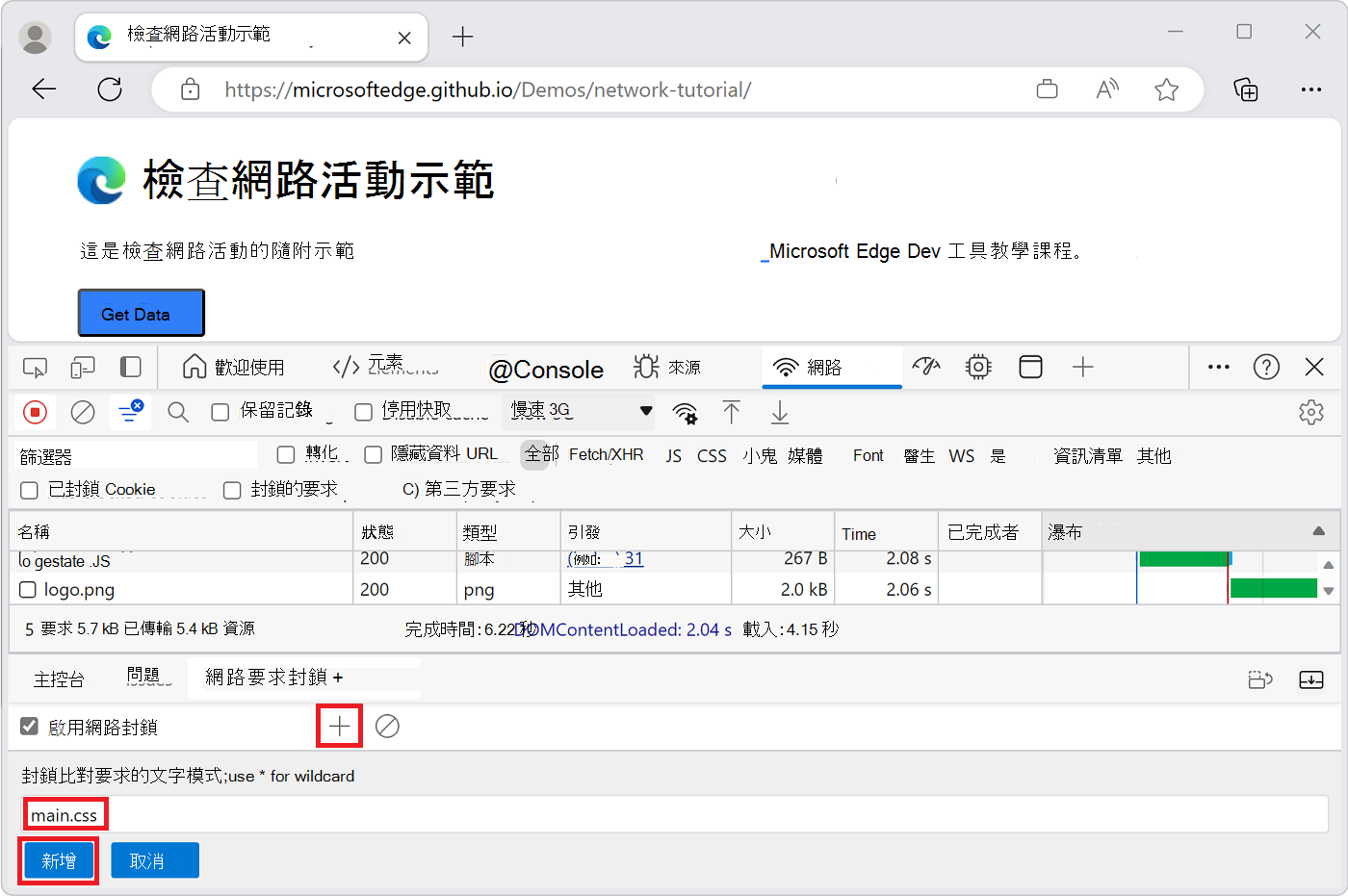Focus the main.css pattern text field
This screenshot has width=1348, height=896.
pos(675,814)
